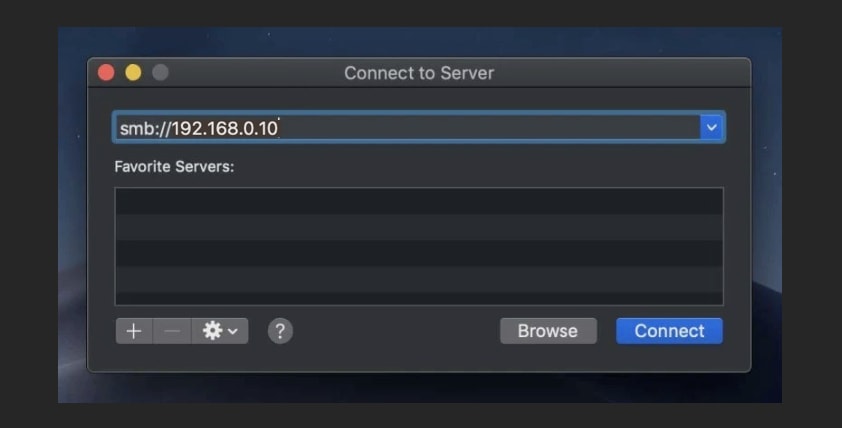The width and height of the screenshot is (842, 428).
Task: Click the minus remove-favorite button
Action: tap(172, 331)
